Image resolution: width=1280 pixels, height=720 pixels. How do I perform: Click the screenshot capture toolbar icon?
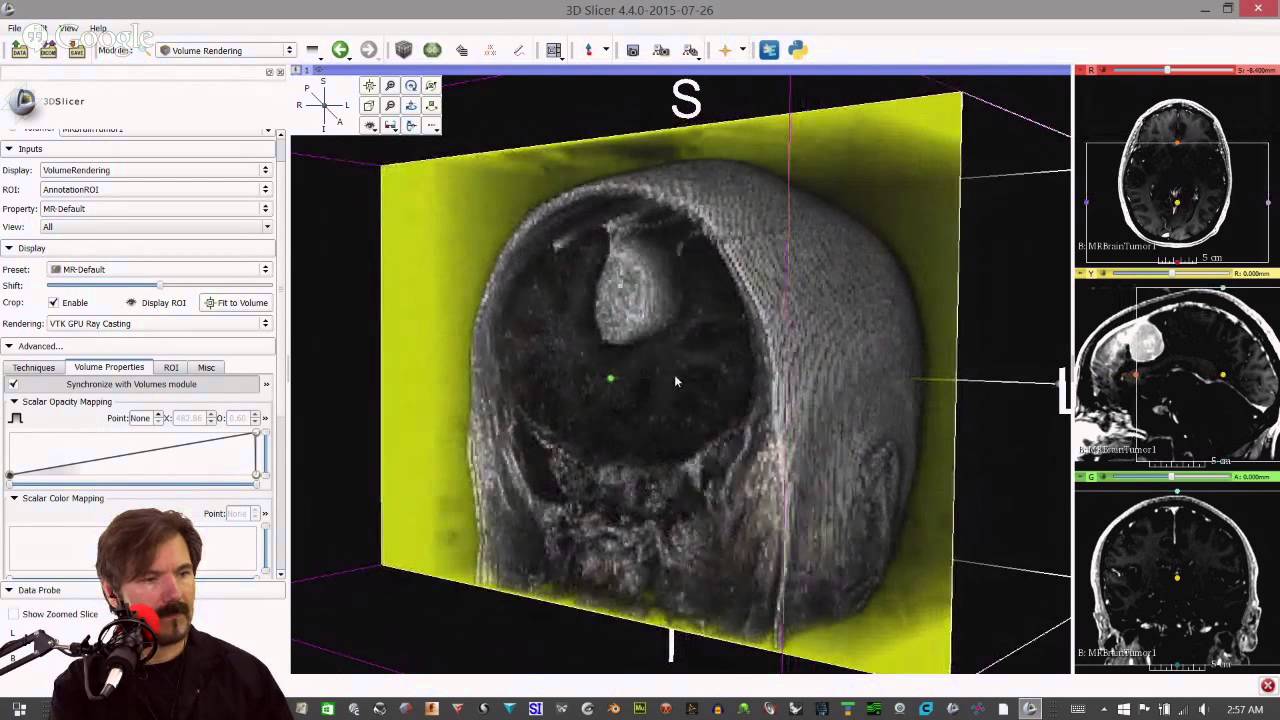632,50
